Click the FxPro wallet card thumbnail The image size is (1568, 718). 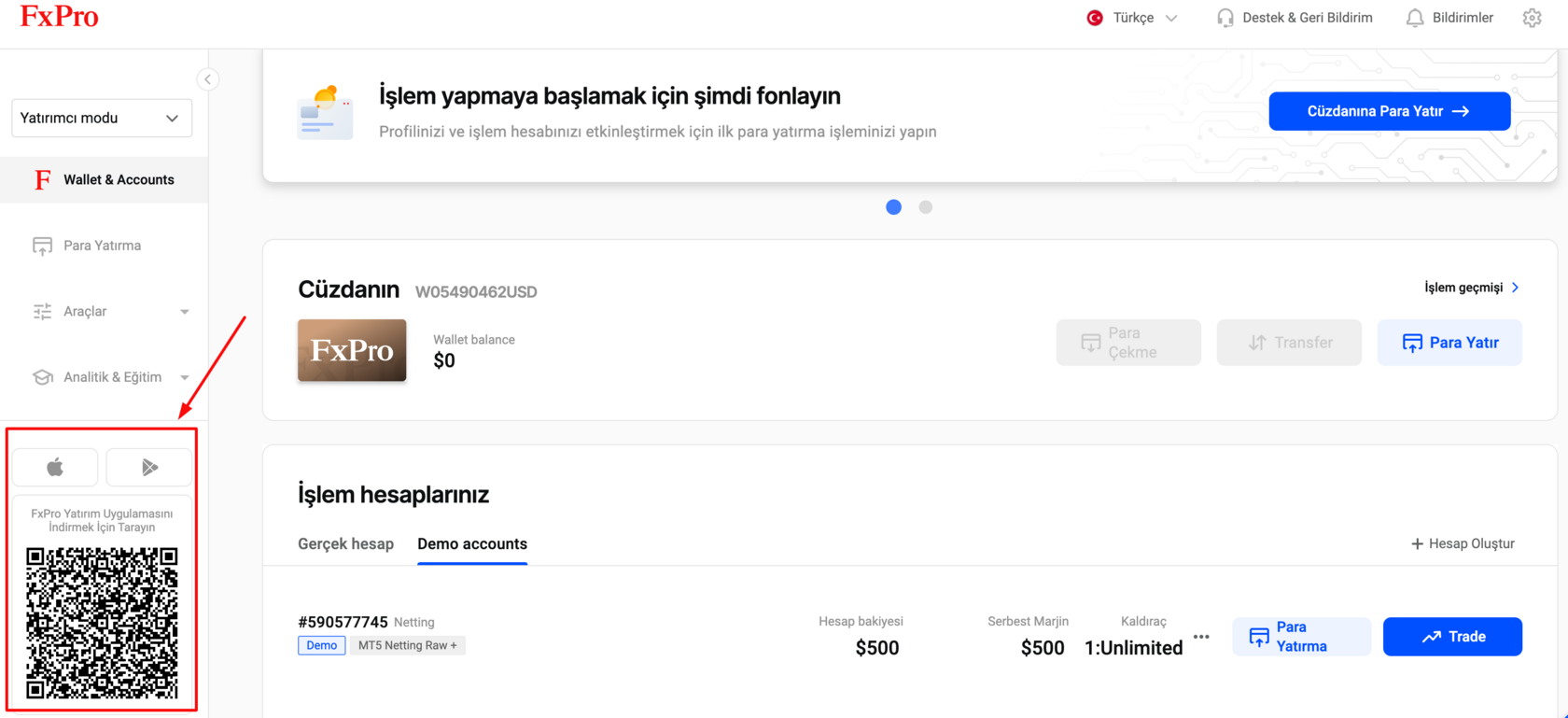352,350
